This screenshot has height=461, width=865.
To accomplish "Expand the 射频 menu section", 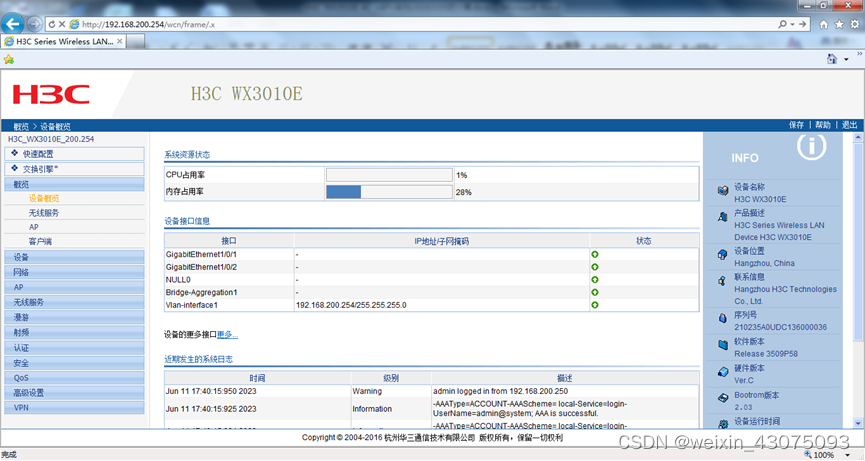I will click(74, 333).
